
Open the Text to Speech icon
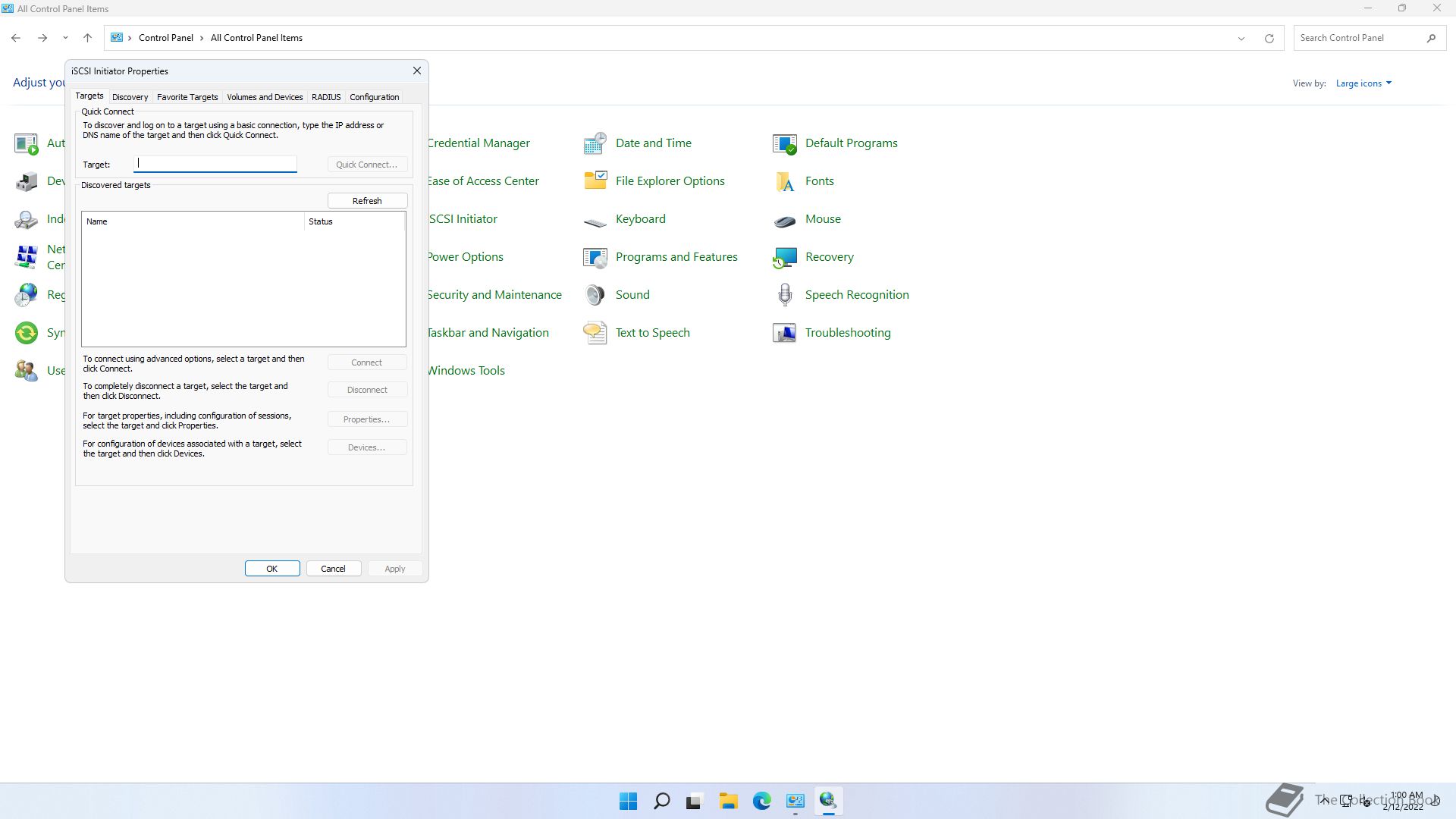pyautogui.click(x=595, y=333)
